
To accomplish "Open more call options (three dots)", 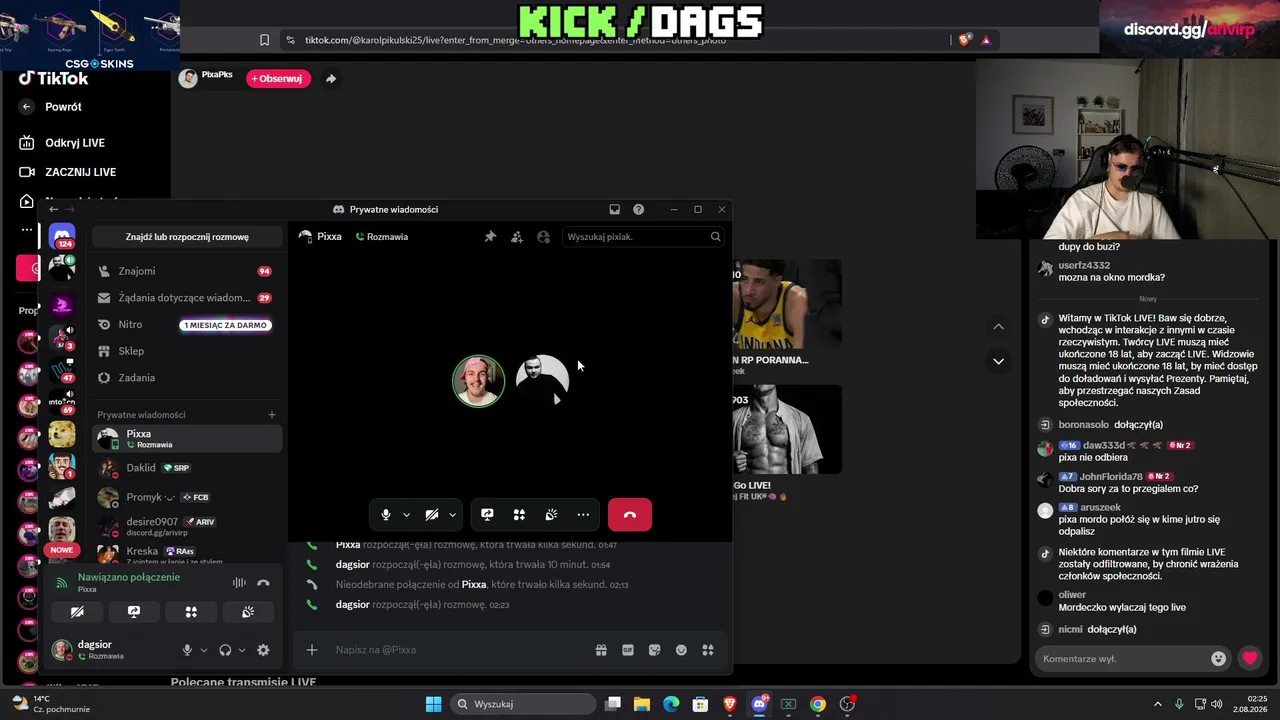I will click(x=583, y=515).
